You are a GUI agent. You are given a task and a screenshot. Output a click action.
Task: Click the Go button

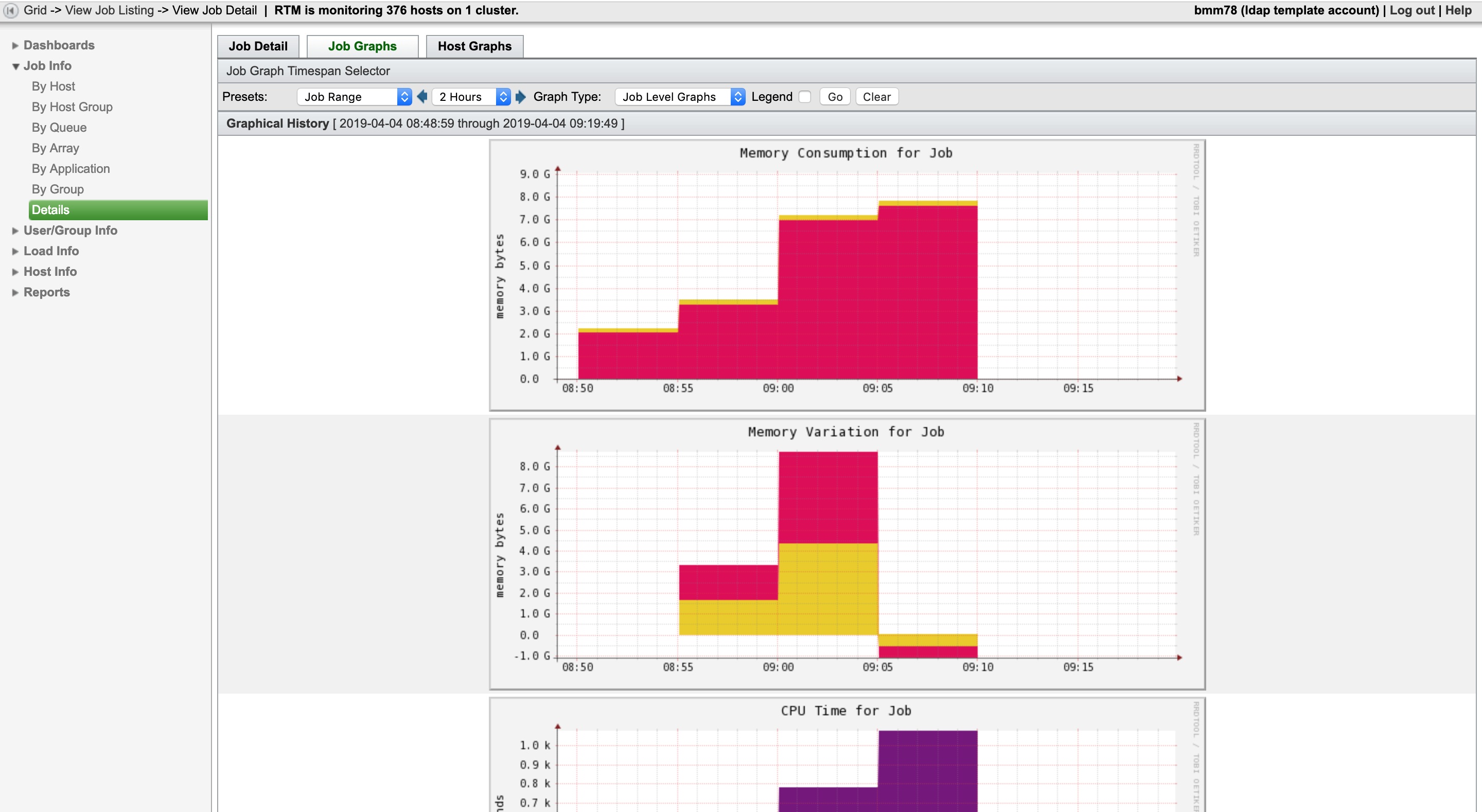(835, 97)
